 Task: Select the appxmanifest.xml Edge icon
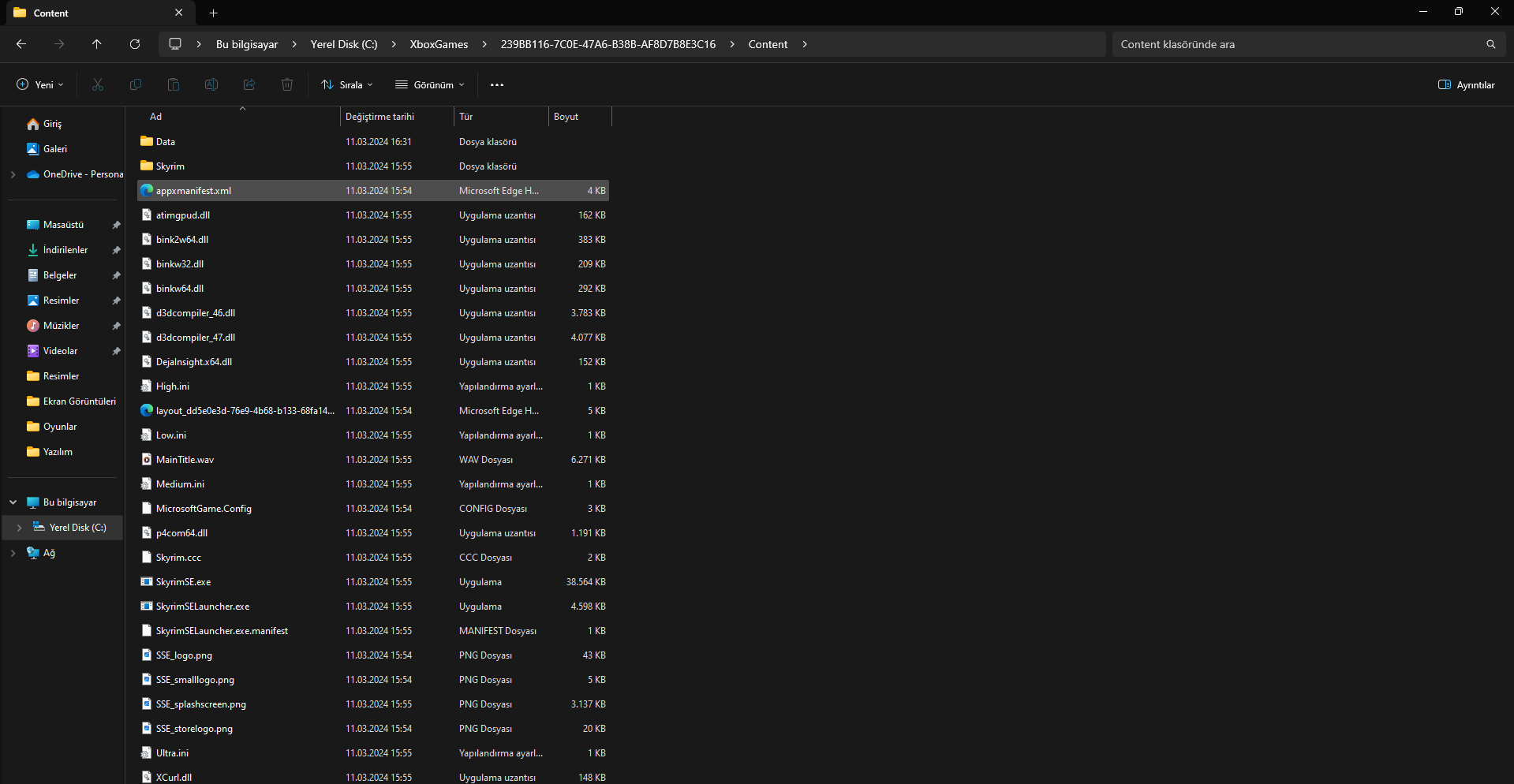pos(147,191)
